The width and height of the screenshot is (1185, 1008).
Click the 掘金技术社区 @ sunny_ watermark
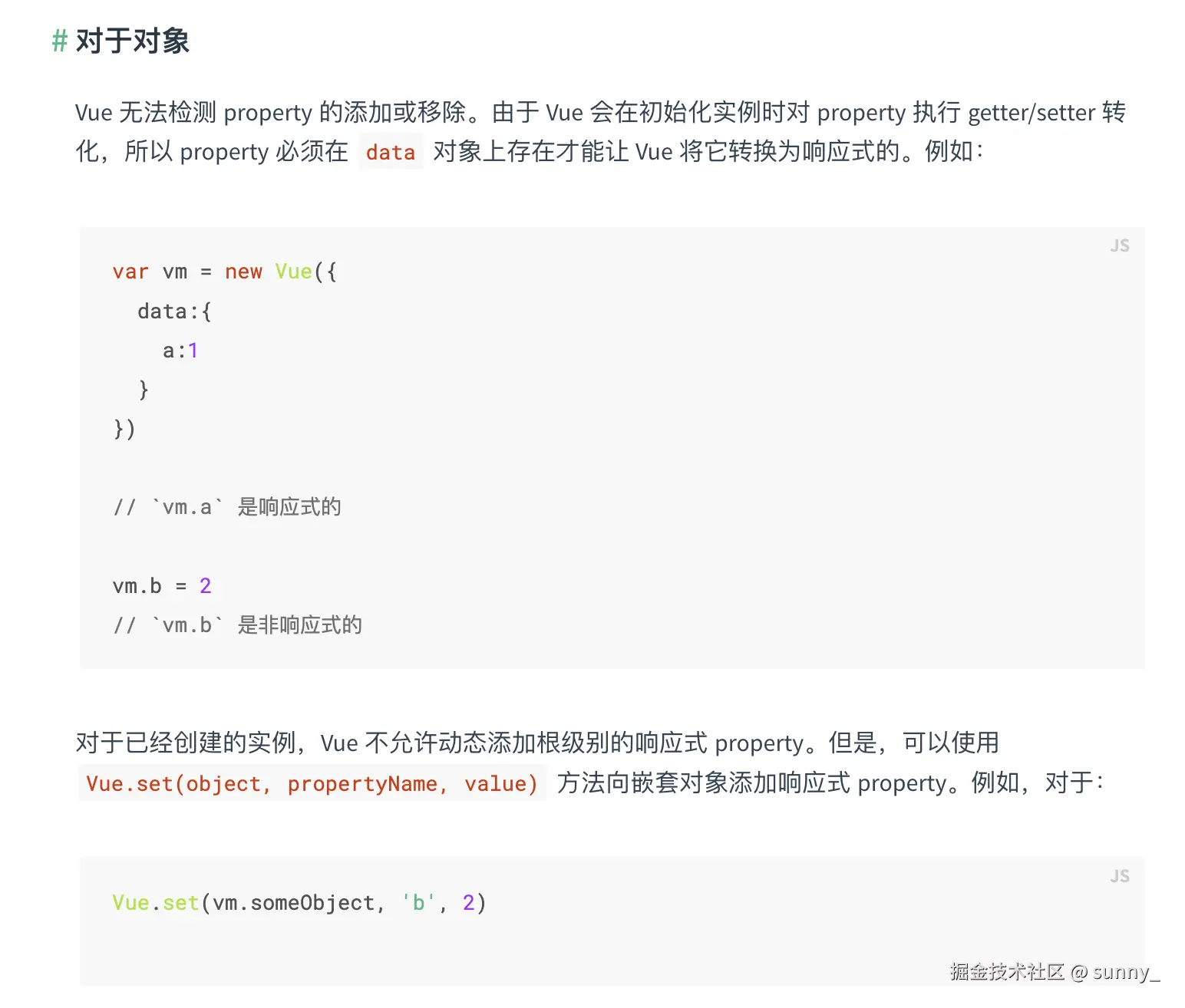click(1055, 972)
